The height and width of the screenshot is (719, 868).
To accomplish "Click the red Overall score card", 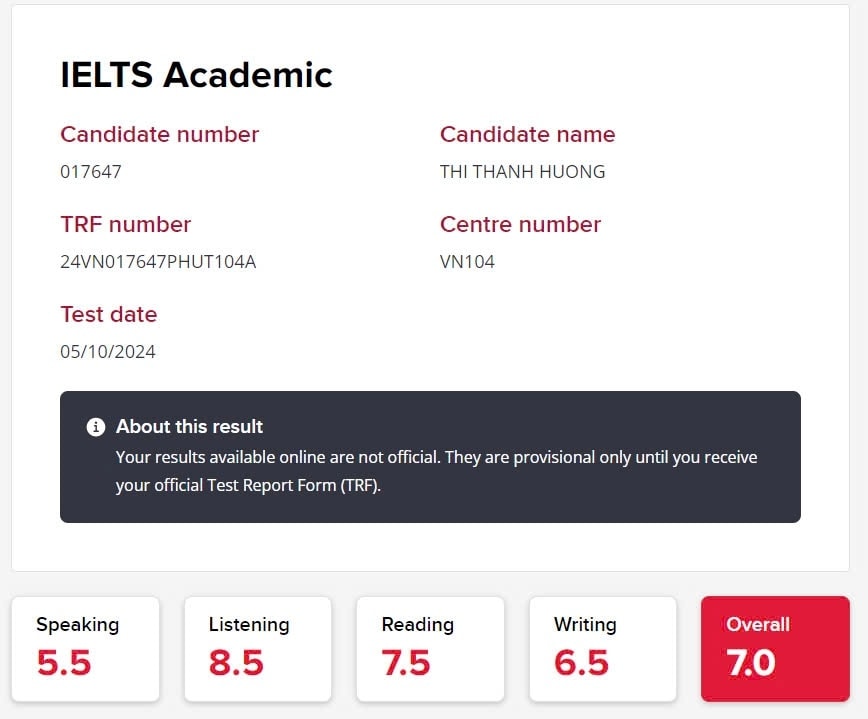I will pyautogui.click(x=775, y=649).
